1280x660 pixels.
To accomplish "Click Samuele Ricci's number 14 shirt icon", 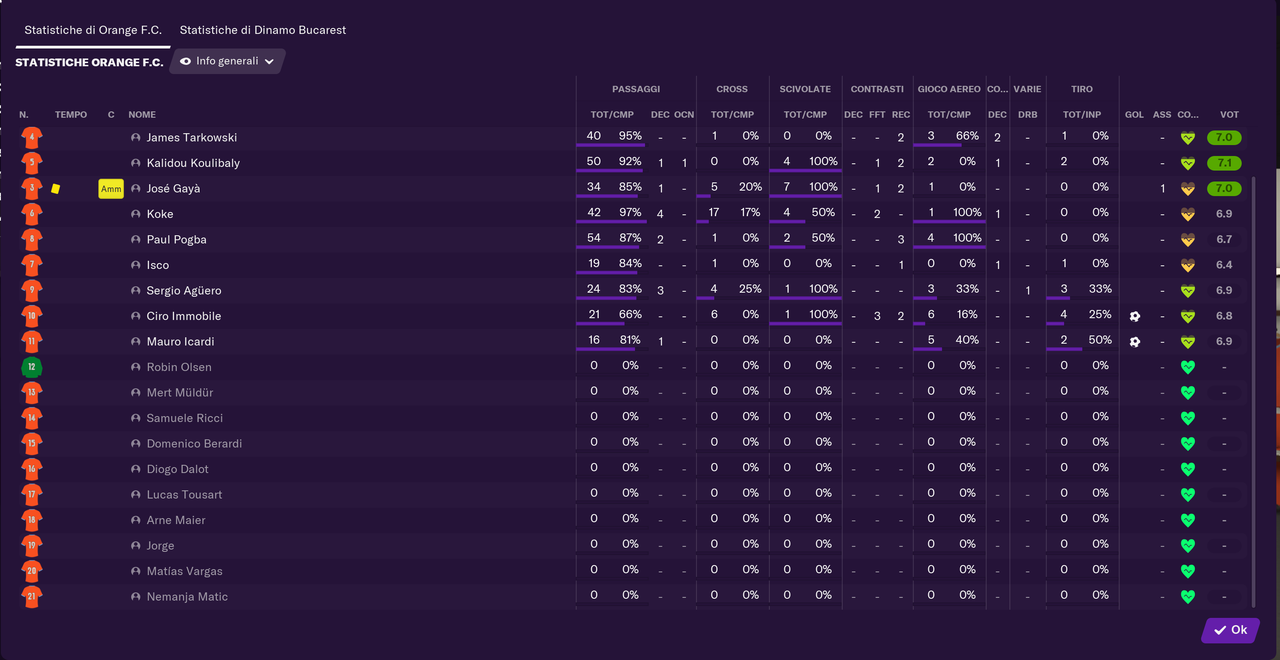I will pyautogui.click(x=32, y=418).
